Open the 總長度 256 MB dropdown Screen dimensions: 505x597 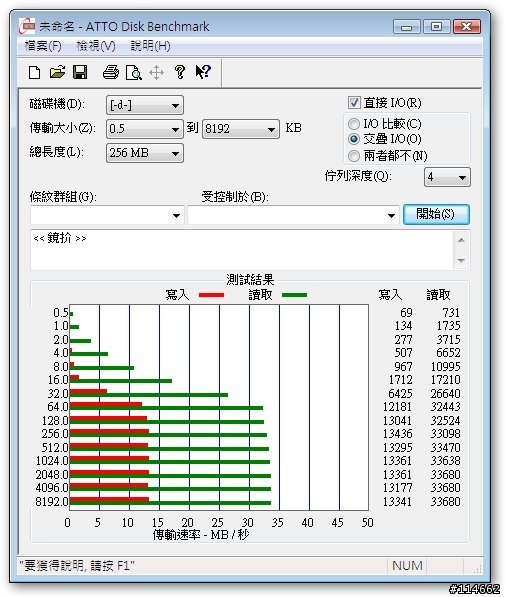click(145, 153)
